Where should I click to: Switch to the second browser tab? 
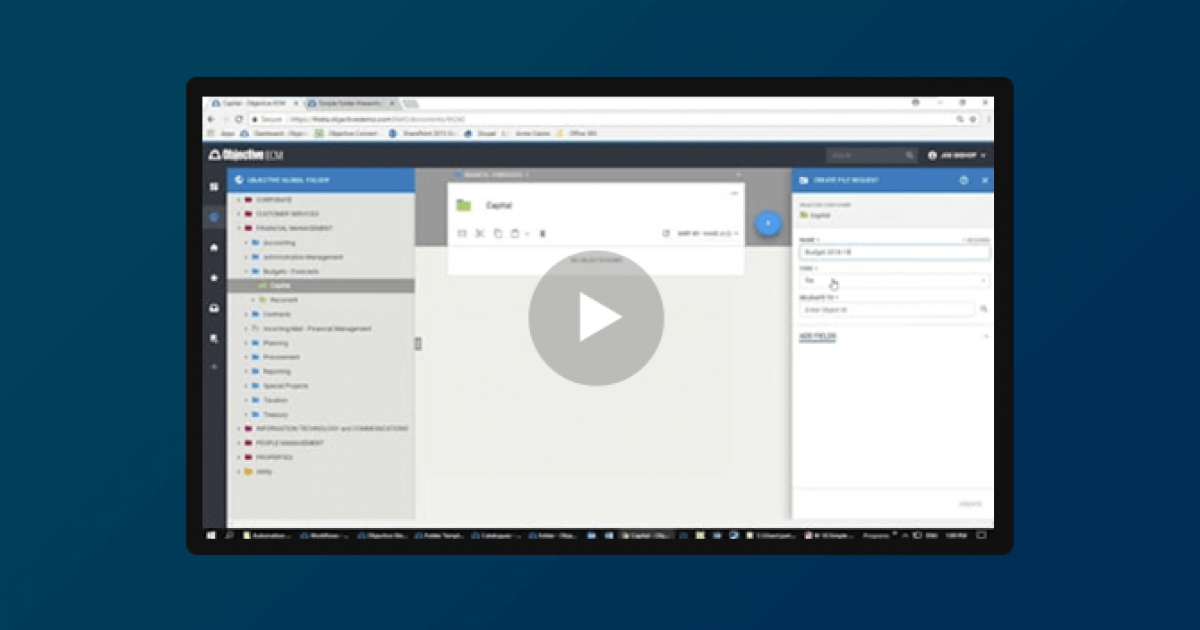(352, 102)
